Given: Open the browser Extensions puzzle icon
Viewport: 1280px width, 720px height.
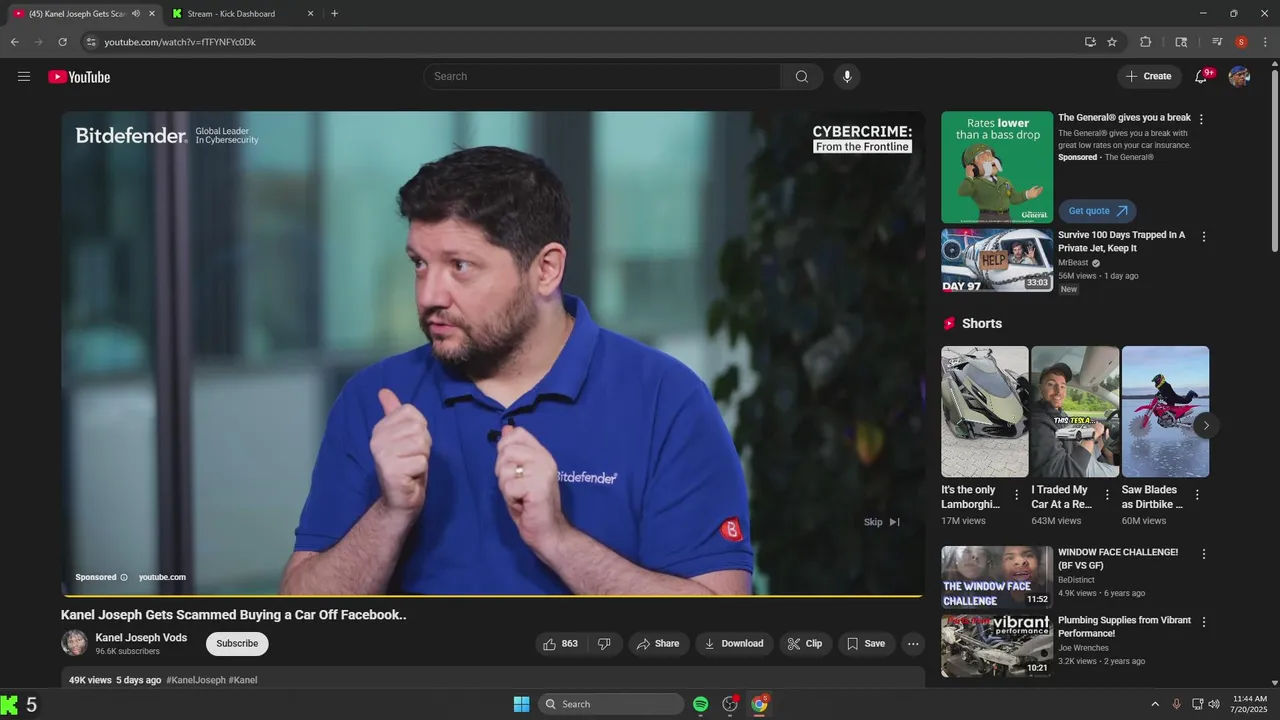Looking at the screenshot, I should (1146, 42).
